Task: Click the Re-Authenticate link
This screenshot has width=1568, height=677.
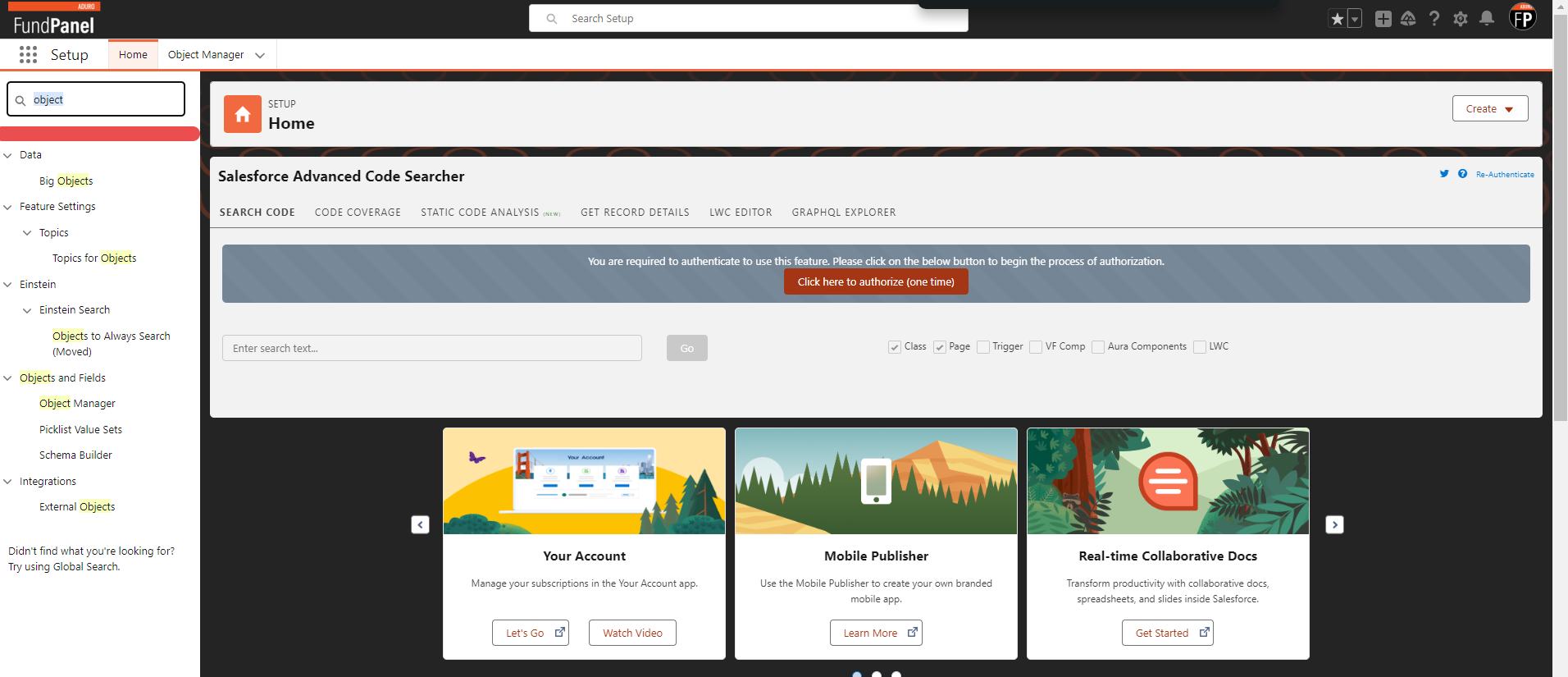Action: coord(1505,174)
